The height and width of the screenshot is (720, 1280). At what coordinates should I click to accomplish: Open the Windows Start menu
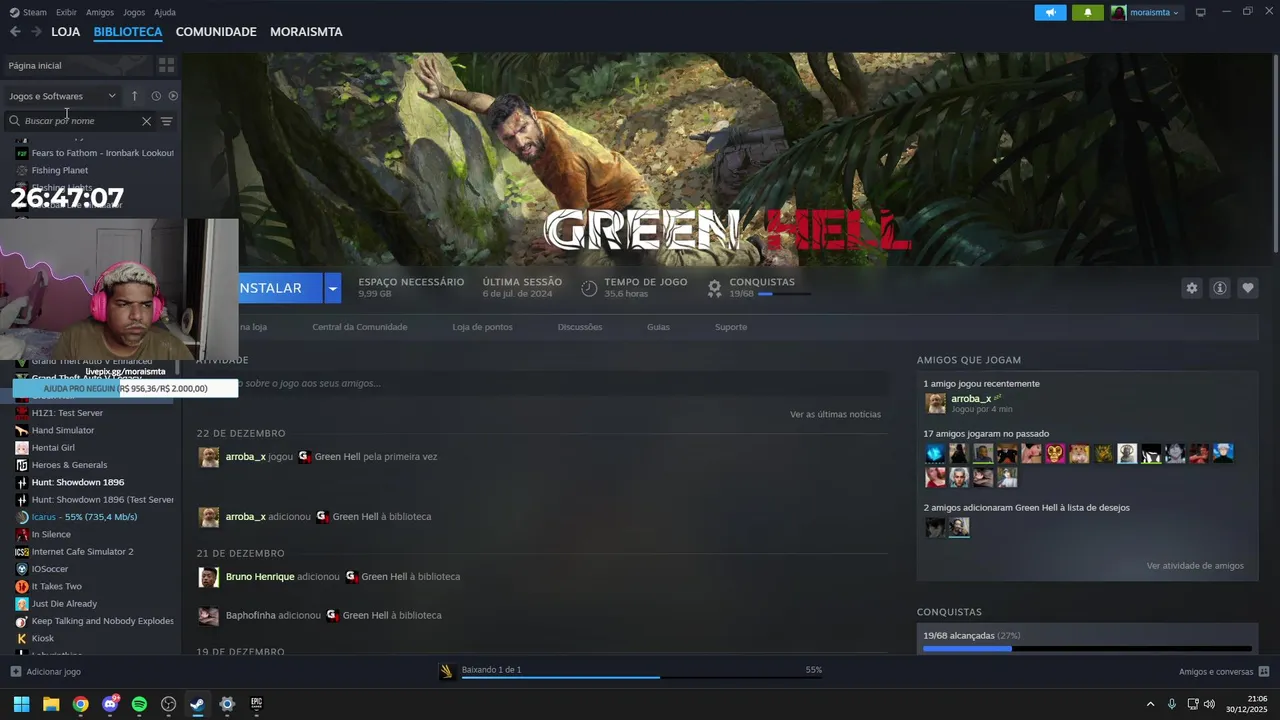click(x=21, y=704)
